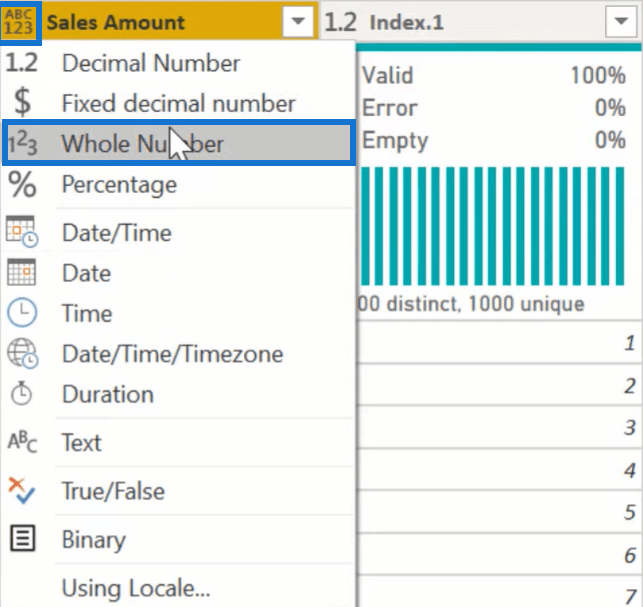Choose Fixed decimal number data type
This screenshot has width=643, height=607.
pyautogui.click(x=178, y=103)
